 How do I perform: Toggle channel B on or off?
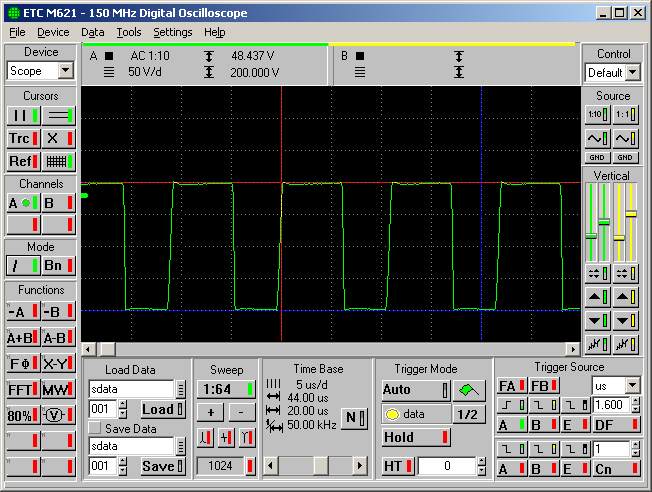[58, 203]
